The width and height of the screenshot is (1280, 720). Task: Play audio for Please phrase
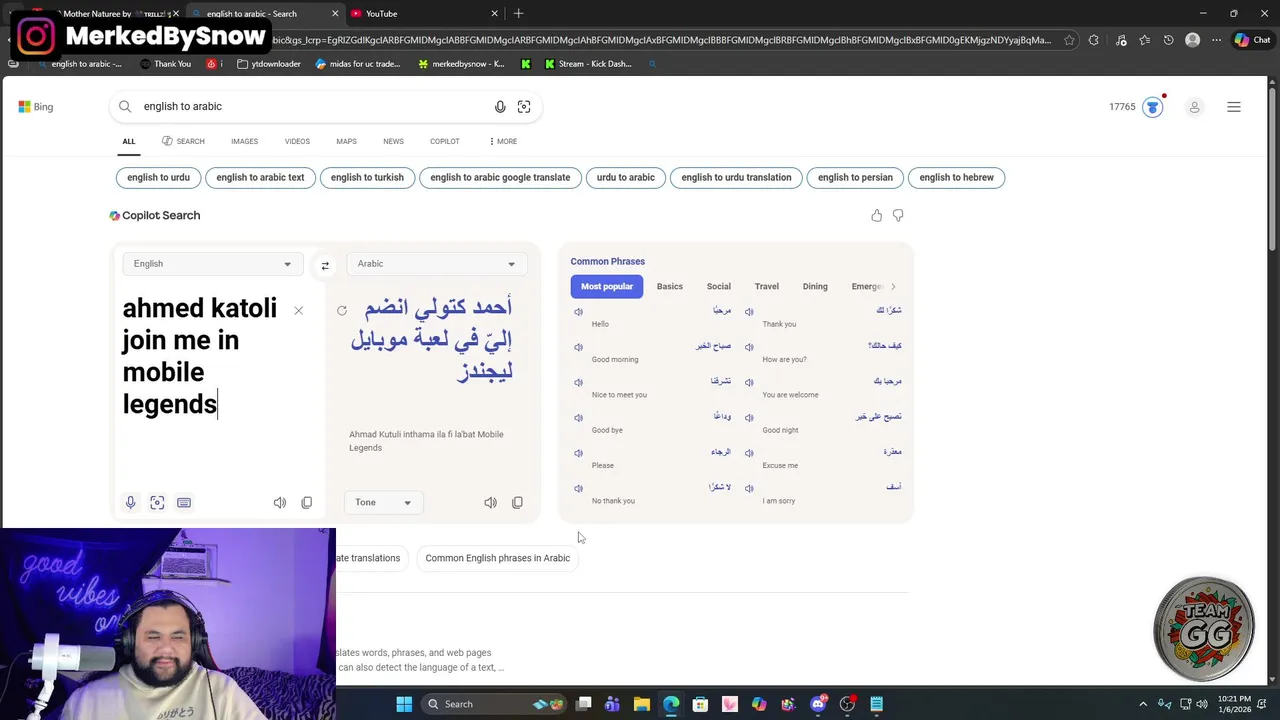pos(578,453)
